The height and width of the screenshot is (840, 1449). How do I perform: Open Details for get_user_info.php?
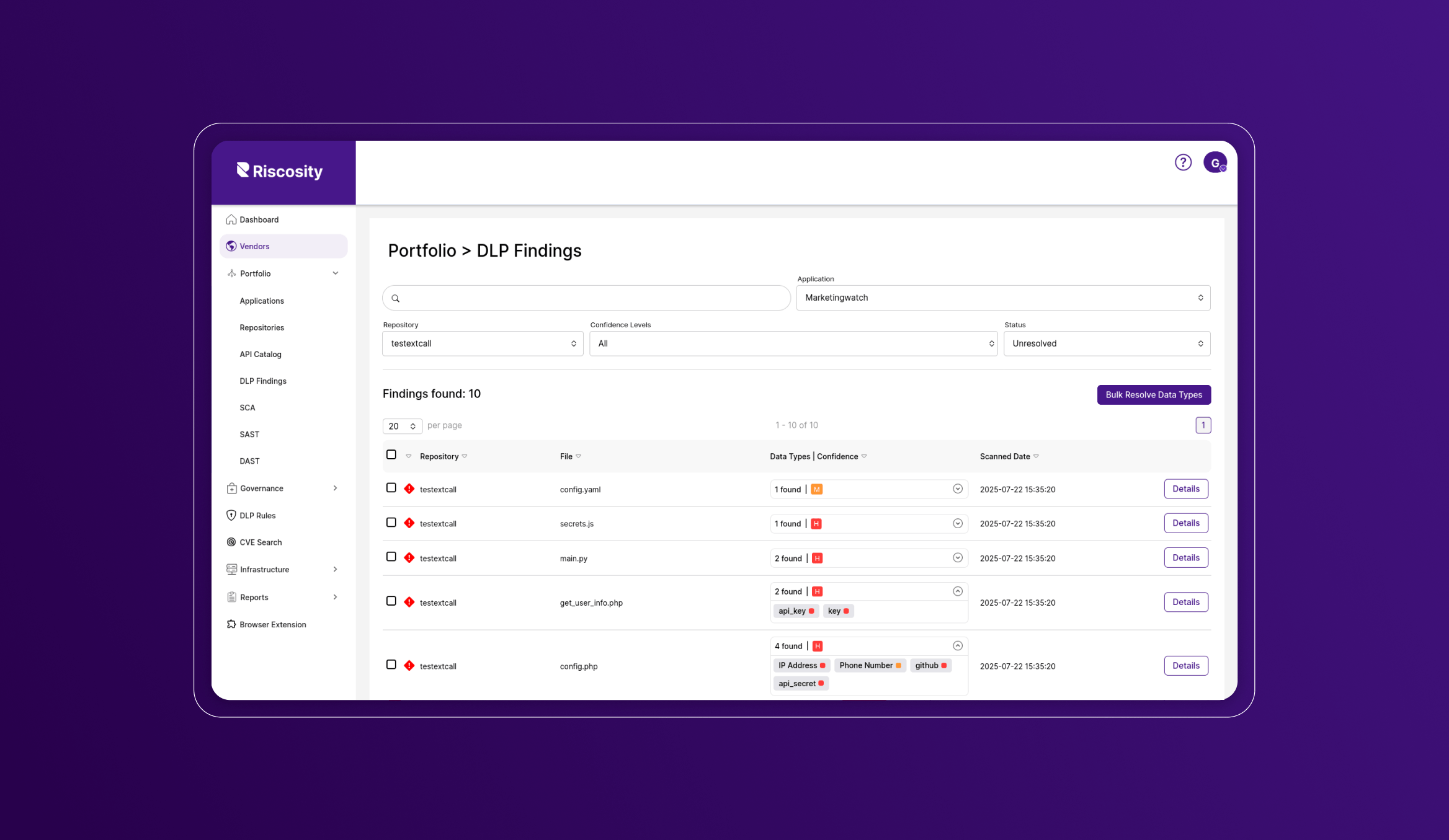point(1186,602)
